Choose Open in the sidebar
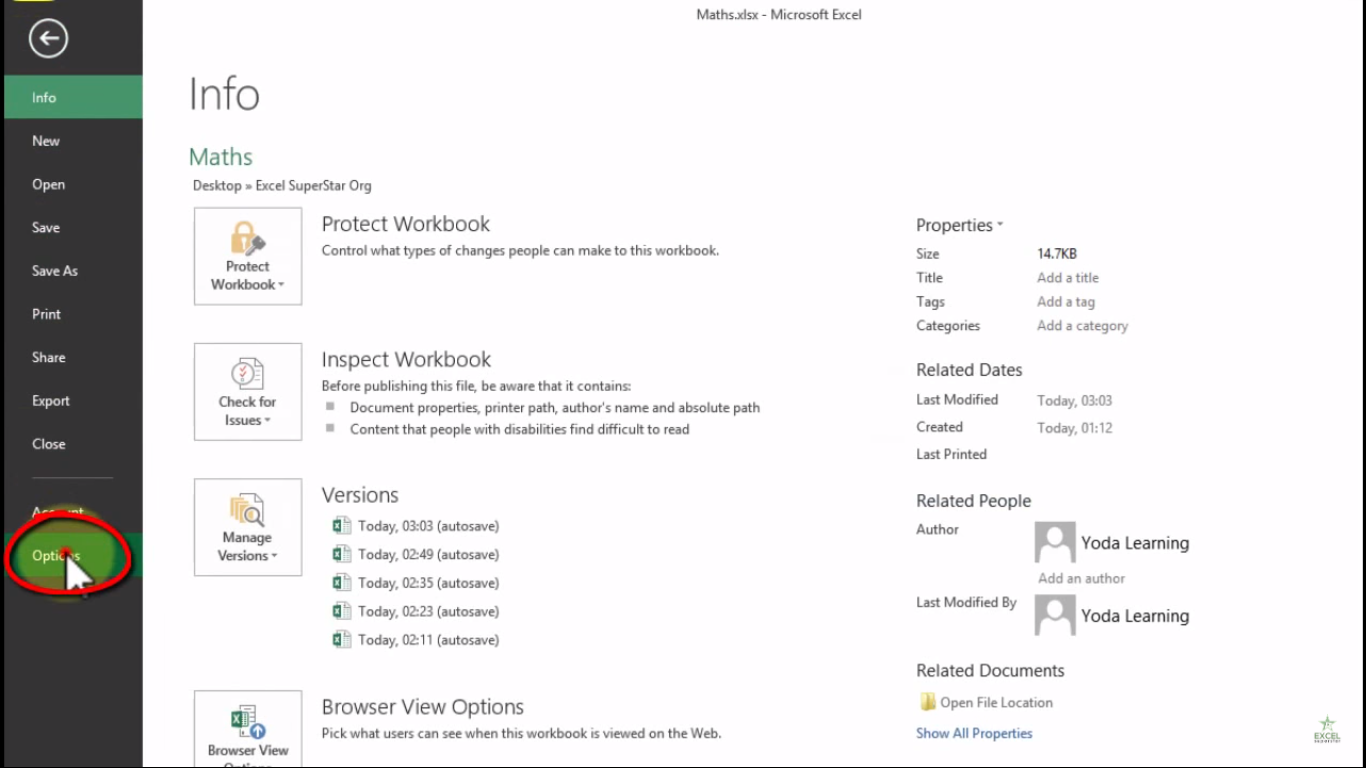The width and height of the screenshot is (1366, 768). click(72, 184)
